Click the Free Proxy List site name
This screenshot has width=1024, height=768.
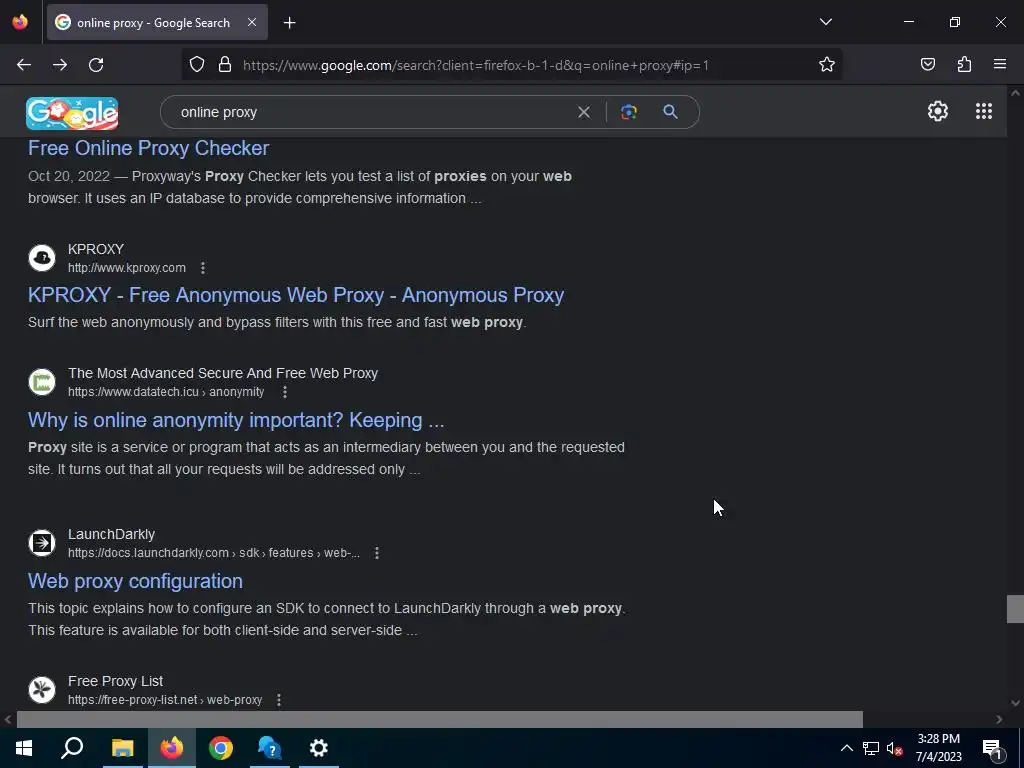pos(116,681)
